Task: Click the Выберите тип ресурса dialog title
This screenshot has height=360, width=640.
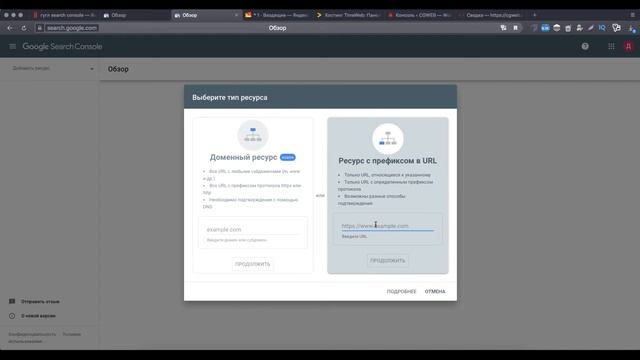Action: click(x=230, y=98)
